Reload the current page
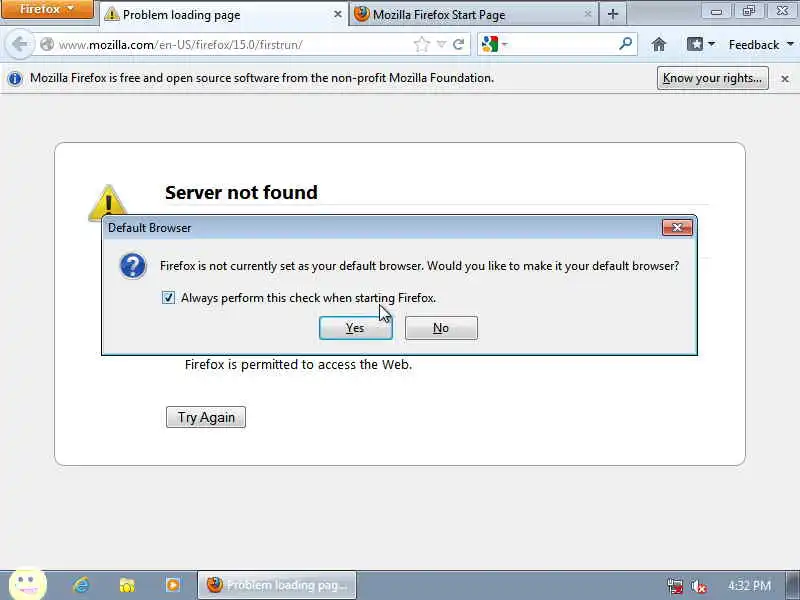Image resolution: width=800 pixels, height=600 pixels. (x=459, y=44)
